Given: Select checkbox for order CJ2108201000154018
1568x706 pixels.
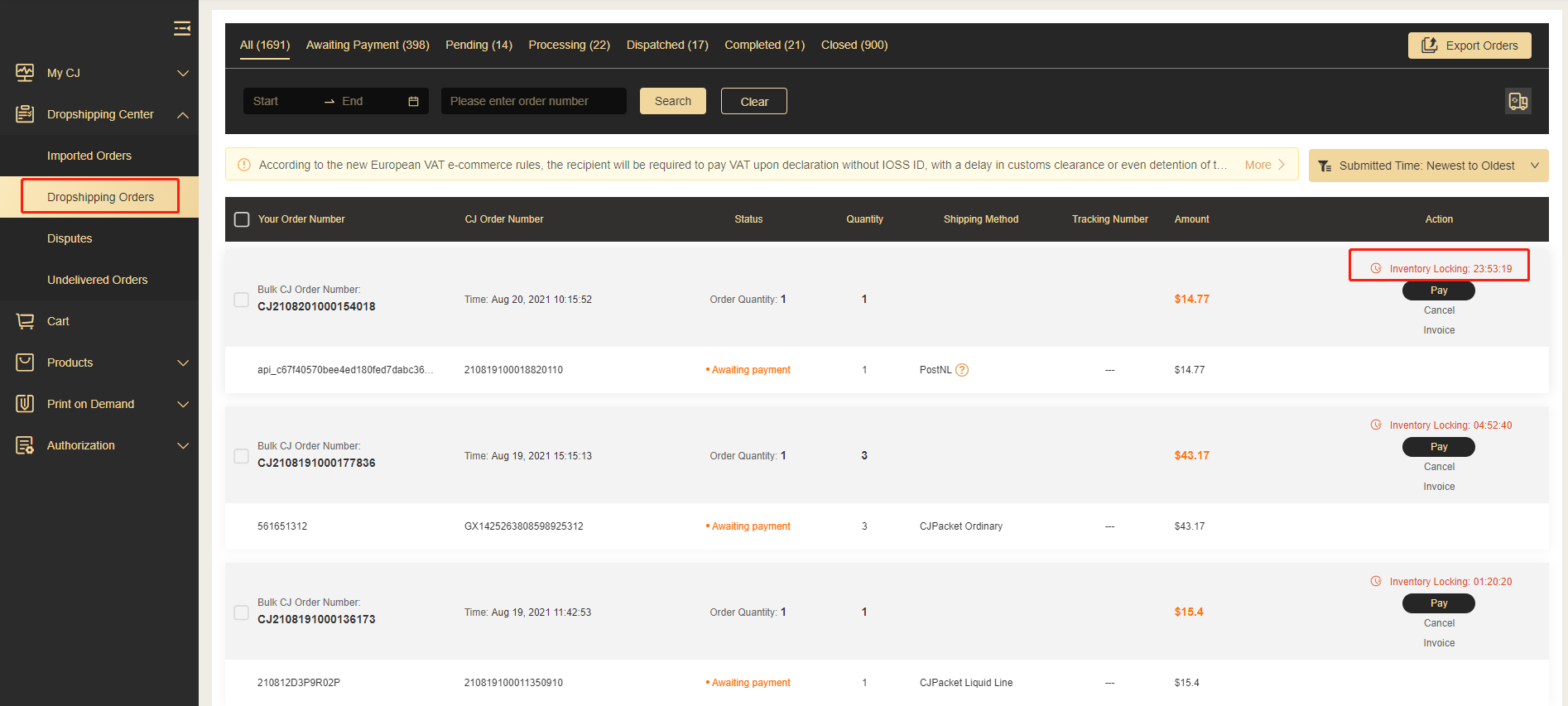Looking at the screenshot, I should pyautogui.click(x=242, y=300).
